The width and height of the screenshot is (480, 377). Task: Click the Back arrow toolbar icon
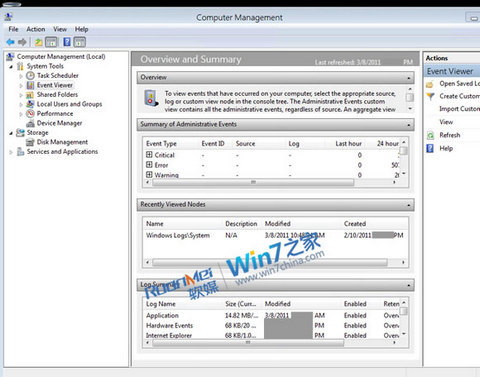[11, 42]
